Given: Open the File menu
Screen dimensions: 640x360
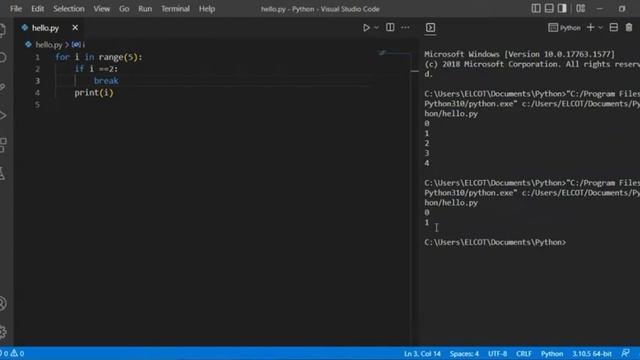Looking at the screenshot, I should click(x=16, y=9).
